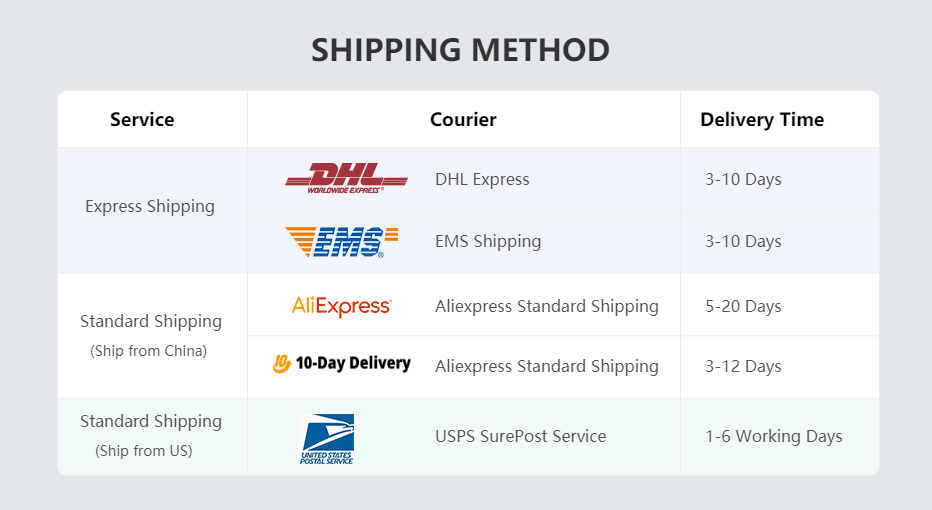Click the United States Postal Service logo
The image size is (932, 510).
point(327,438)
